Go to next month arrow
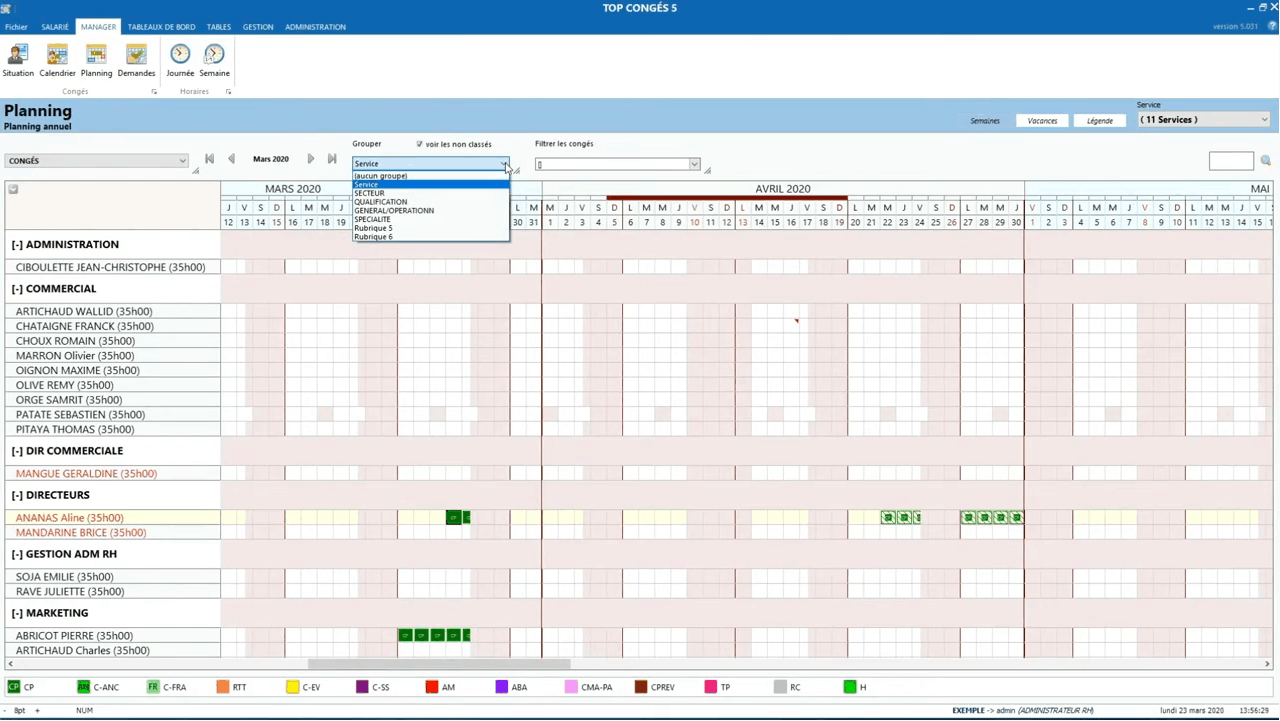This screenshot has width=1280, height=721. point(310,159)
